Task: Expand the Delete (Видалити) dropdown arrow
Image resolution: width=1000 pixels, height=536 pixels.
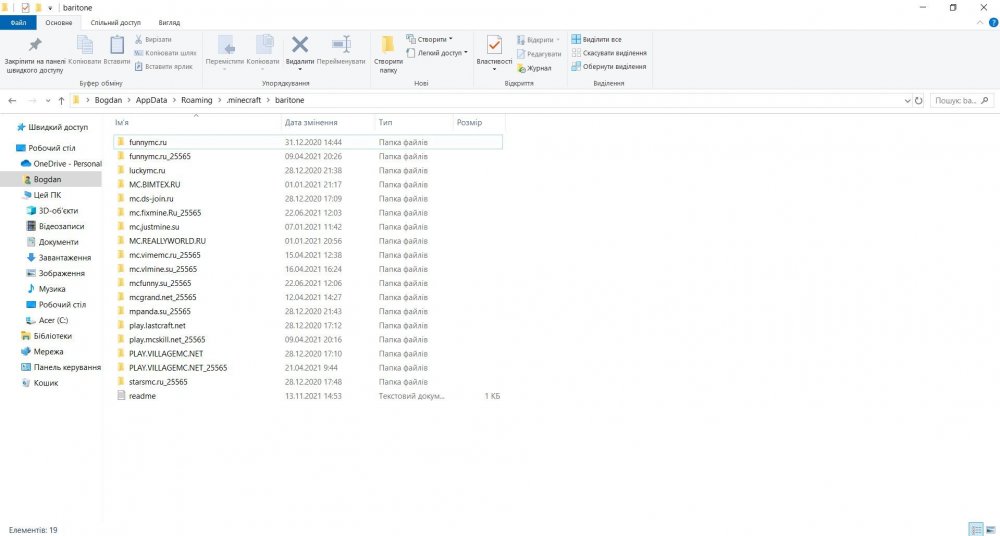Action: (300, 69)
